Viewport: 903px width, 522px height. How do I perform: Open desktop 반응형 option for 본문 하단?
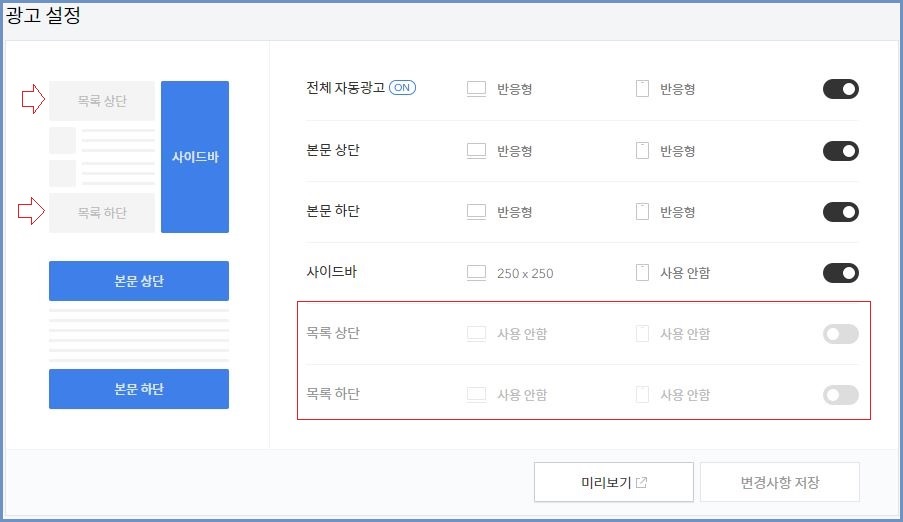pyautogui.click(x=514, y=212)
